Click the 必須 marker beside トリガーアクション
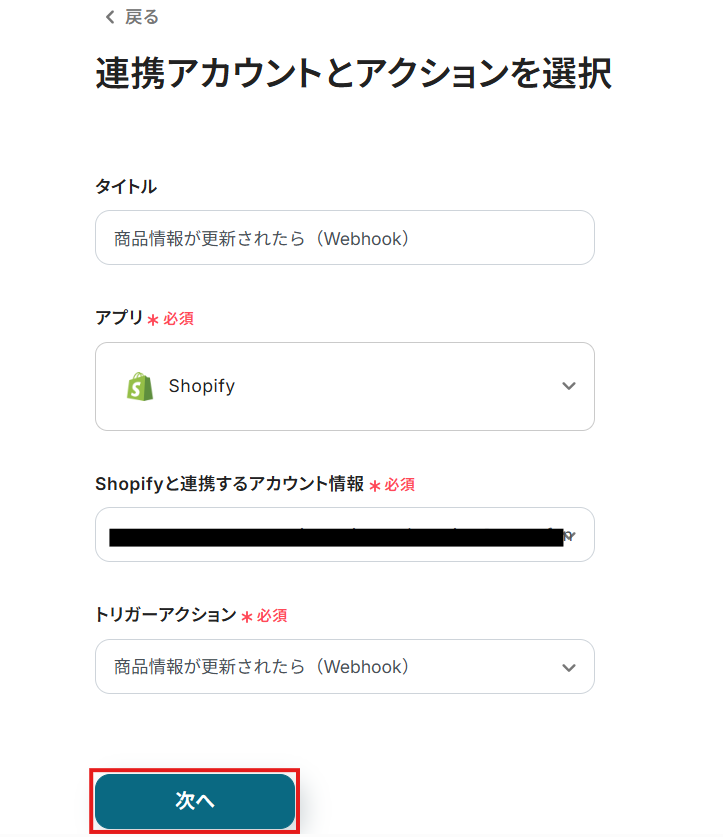Viewport: 723px width, 837px height. pos(271,616)
